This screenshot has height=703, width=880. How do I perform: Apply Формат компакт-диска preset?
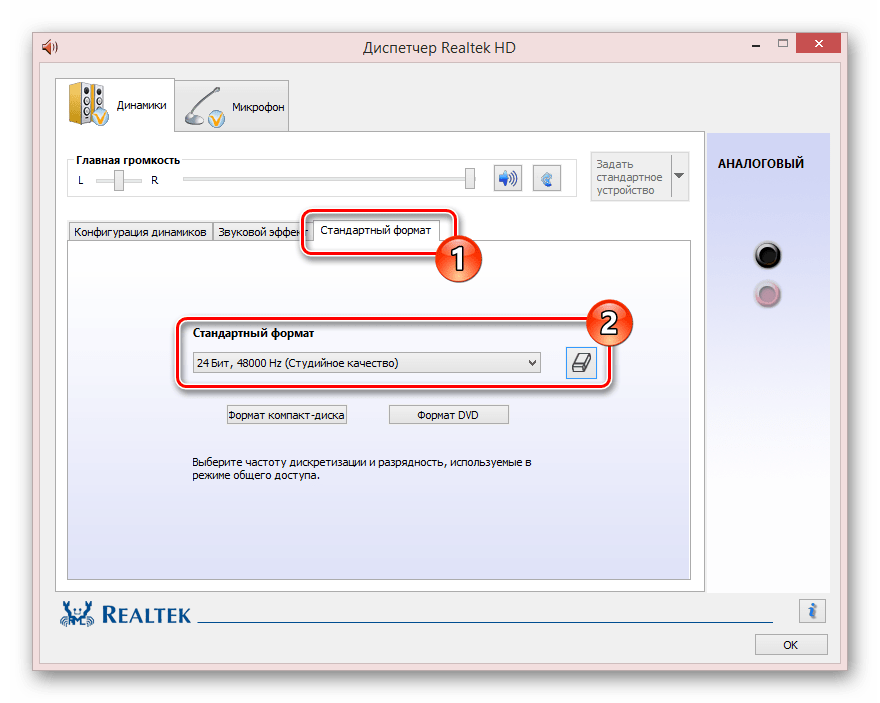pos(286,415)
